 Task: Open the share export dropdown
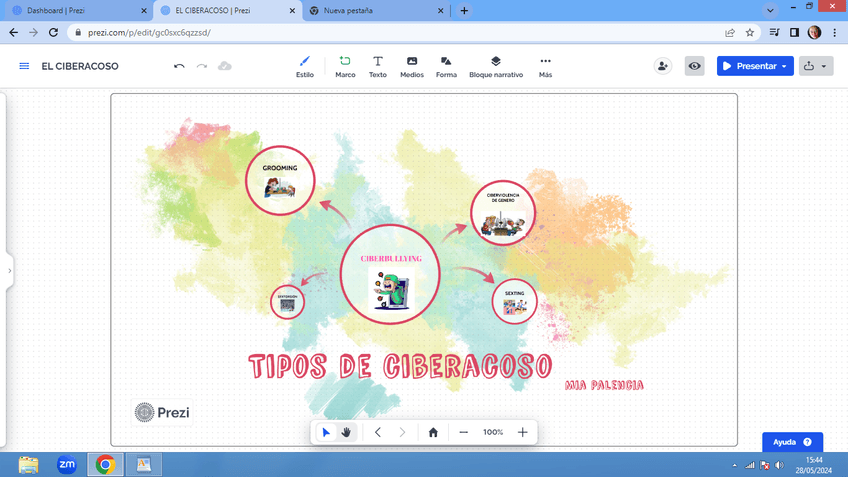[816, 66]
